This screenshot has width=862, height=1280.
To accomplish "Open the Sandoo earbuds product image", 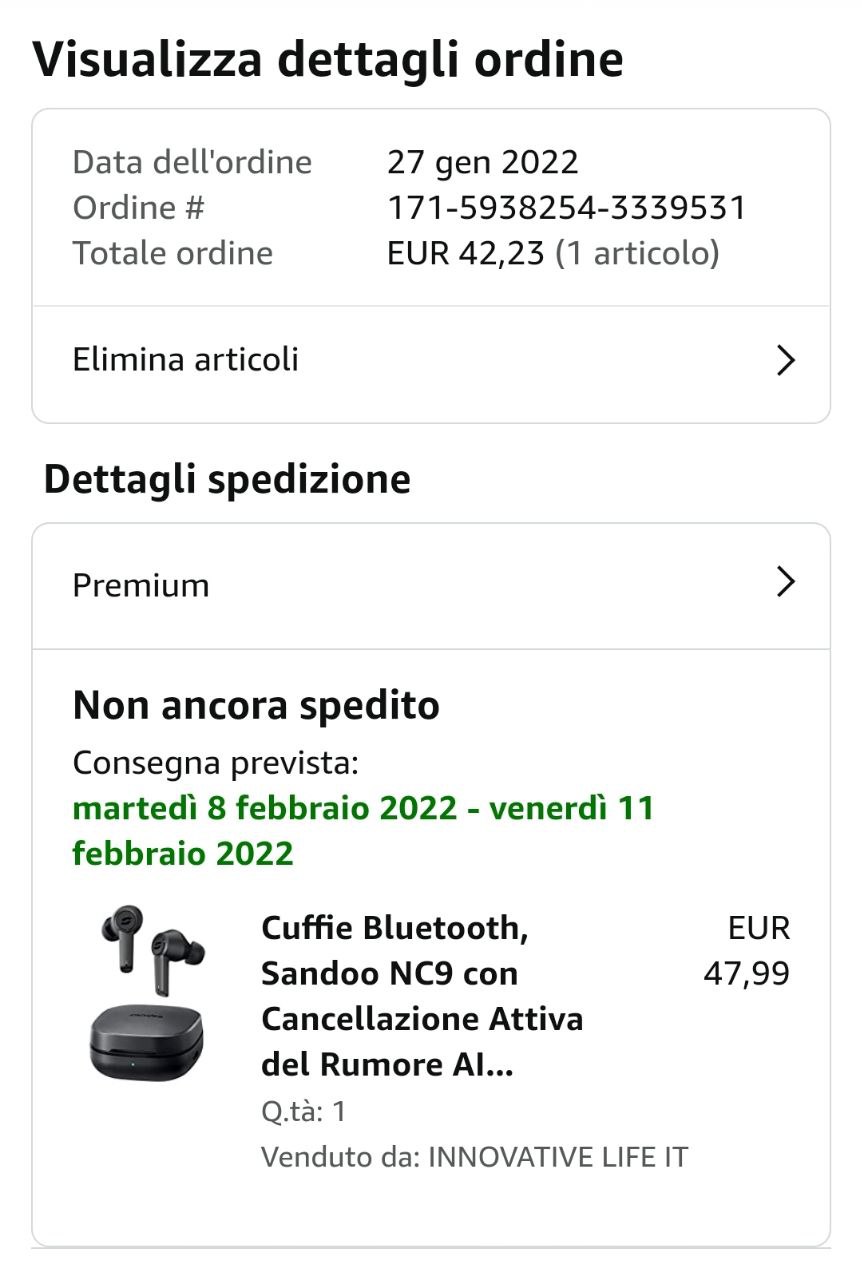I will pyautogui.click(x=148, y=993).
